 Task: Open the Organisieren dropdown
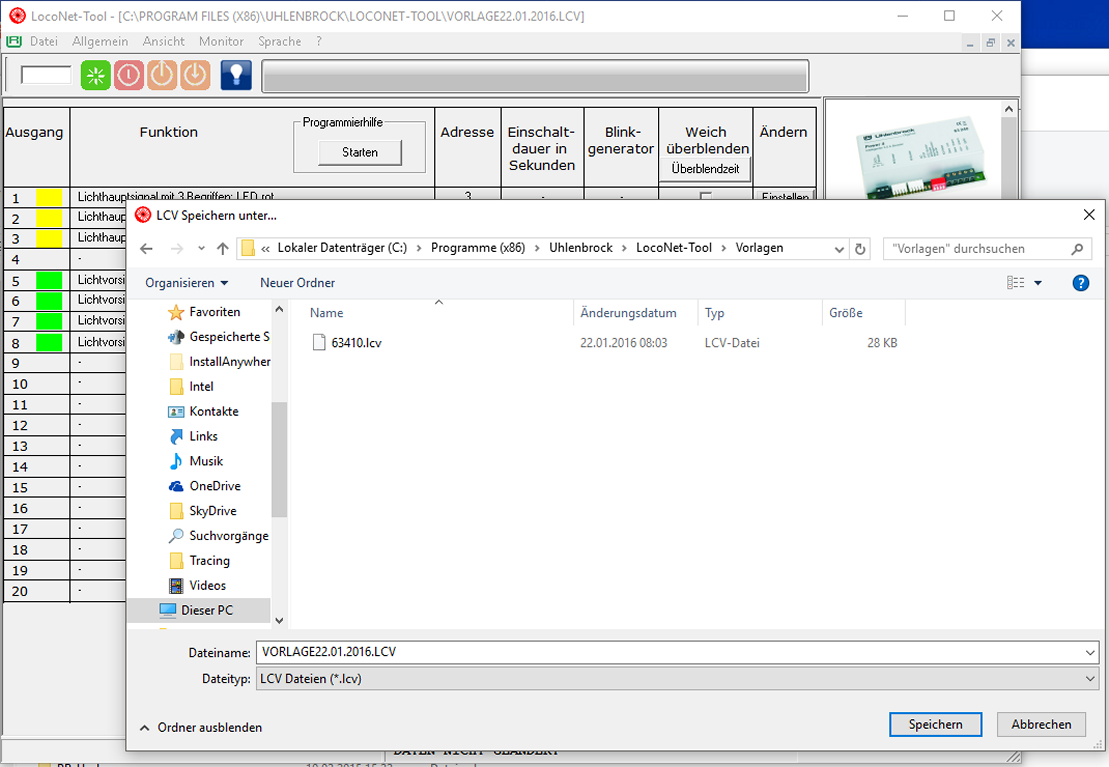click(x=187, y=283)
